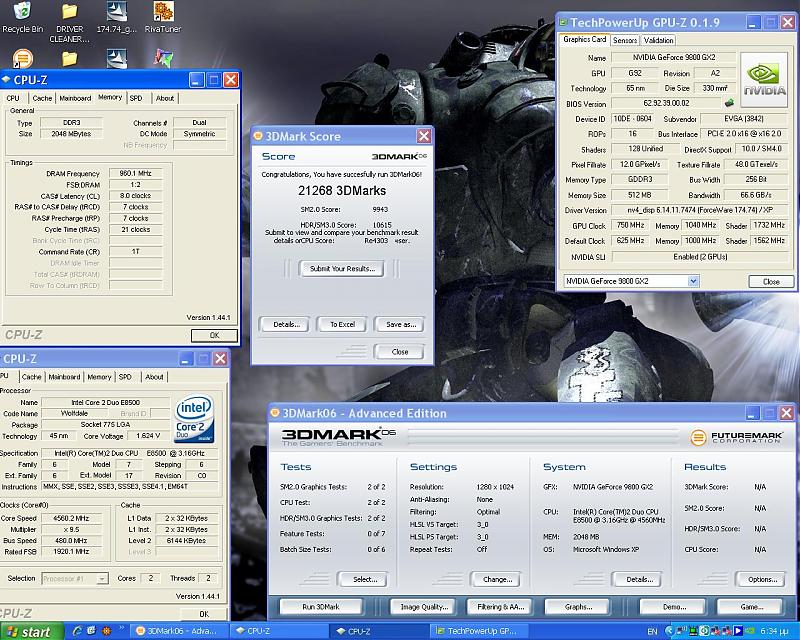The width and height of the screenshot is (800, 640).
Task: Click the Details... button in the 3DMark Score dialog
Action: (x=286, y=324)
